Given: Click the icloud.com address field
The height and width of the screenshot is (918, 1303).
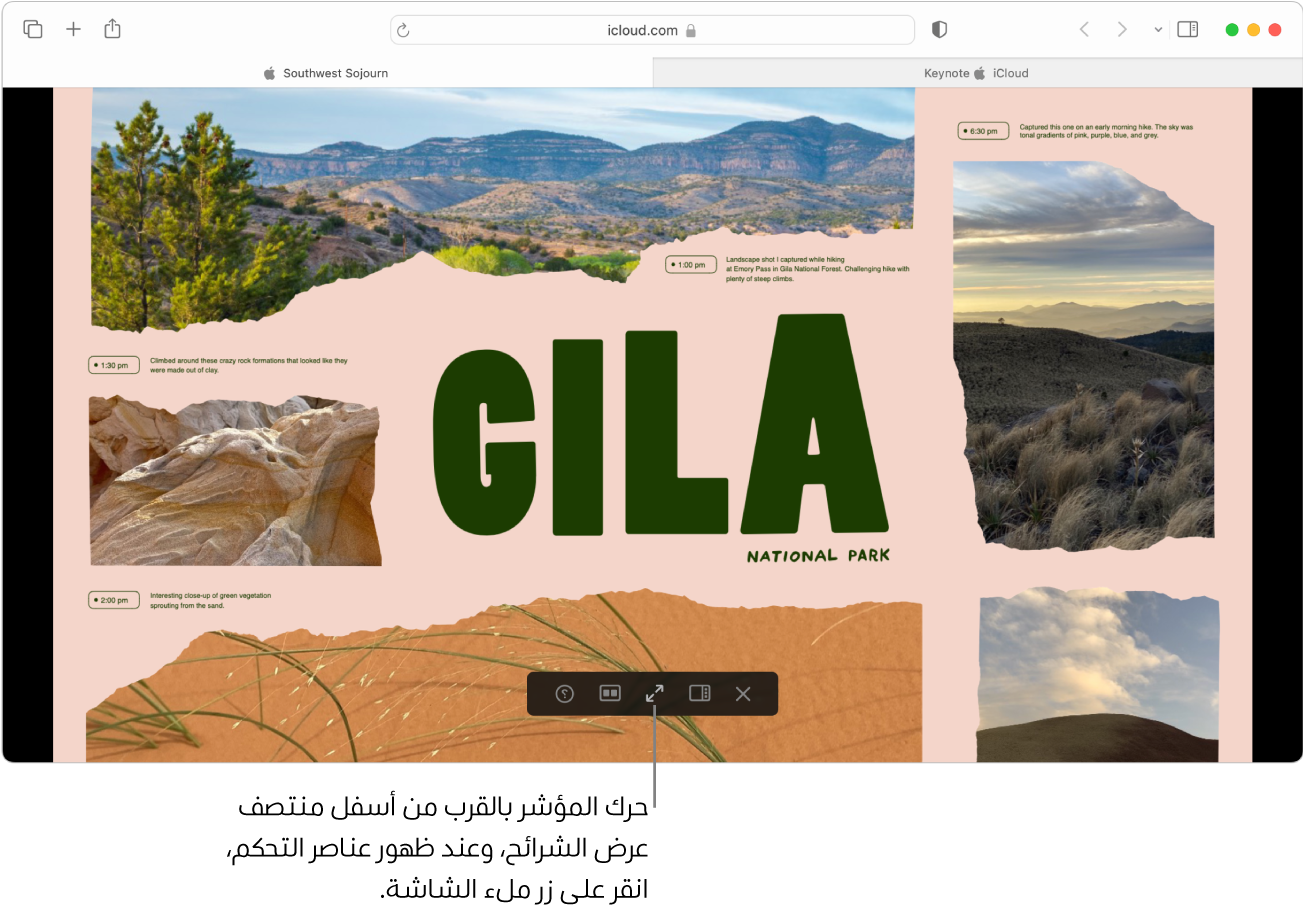Looking at the screenshot, I should 652,30.
